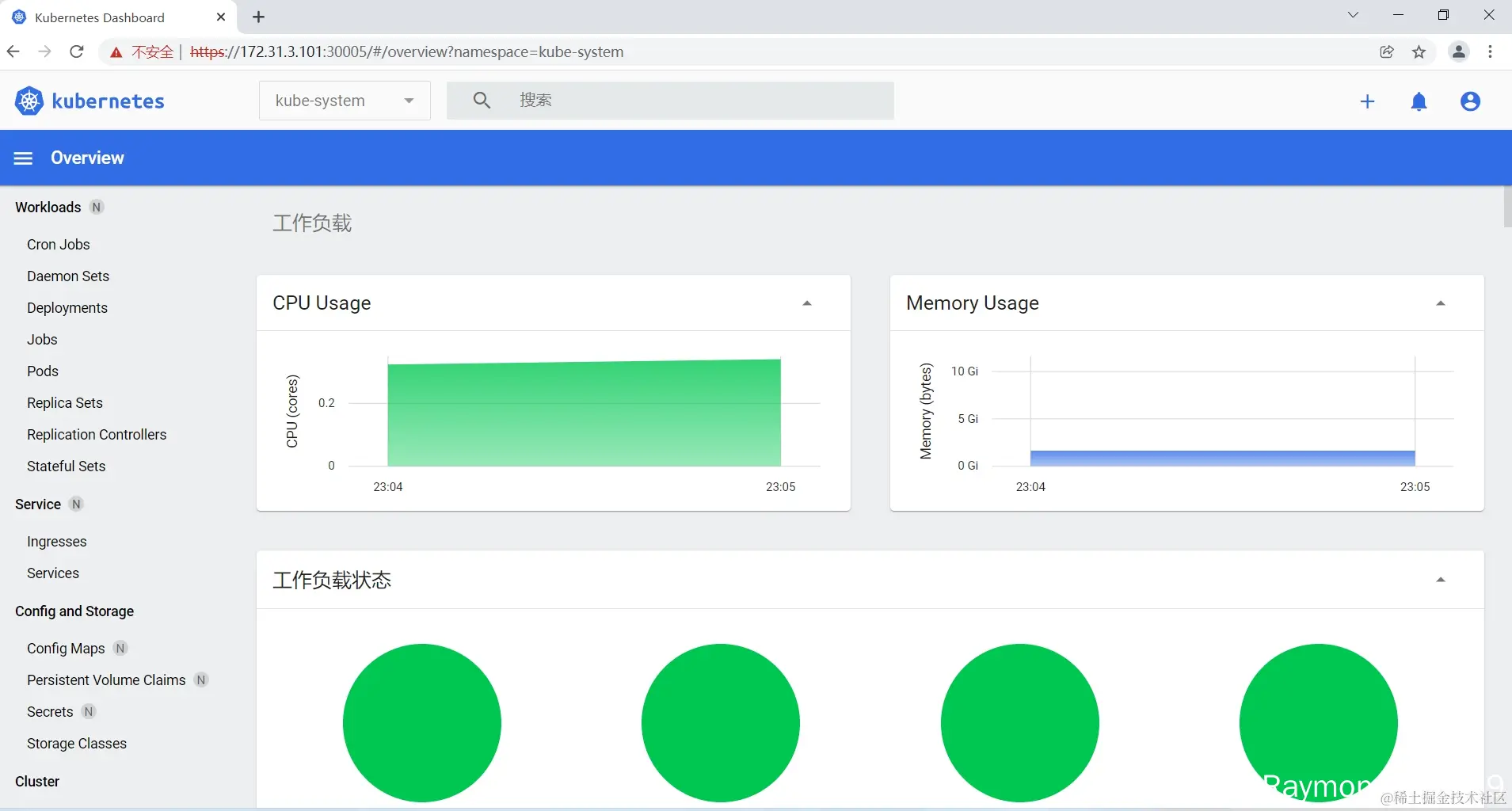Open Persistent Volume Claims in sidebar

coord(106,680)
